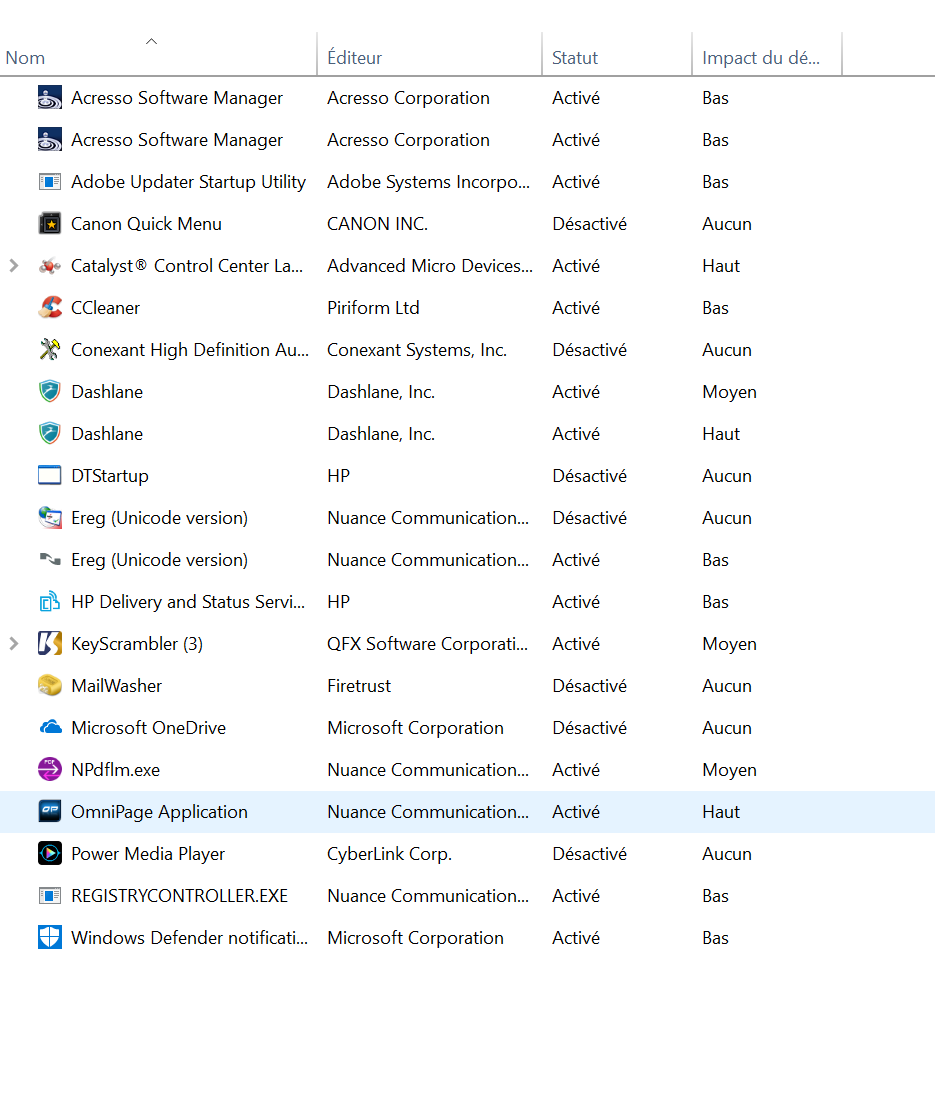This screenshot has width=935, height=1120.
Task: Click "Activé" status in the CCleaner row
Action: (x=576, y=308)
